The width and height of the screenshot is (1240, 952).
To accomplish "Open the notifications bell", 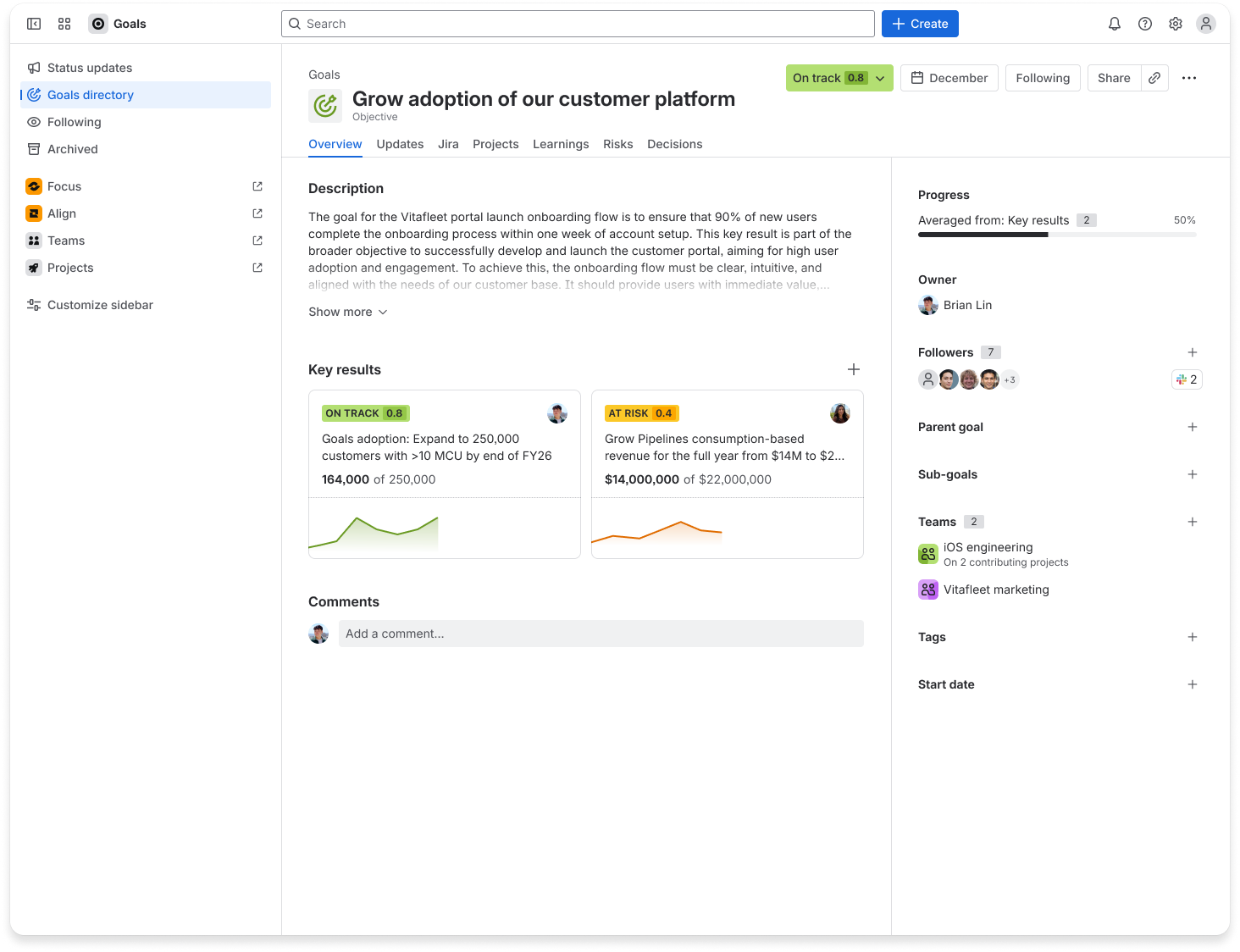I will tap(1114, 24).
